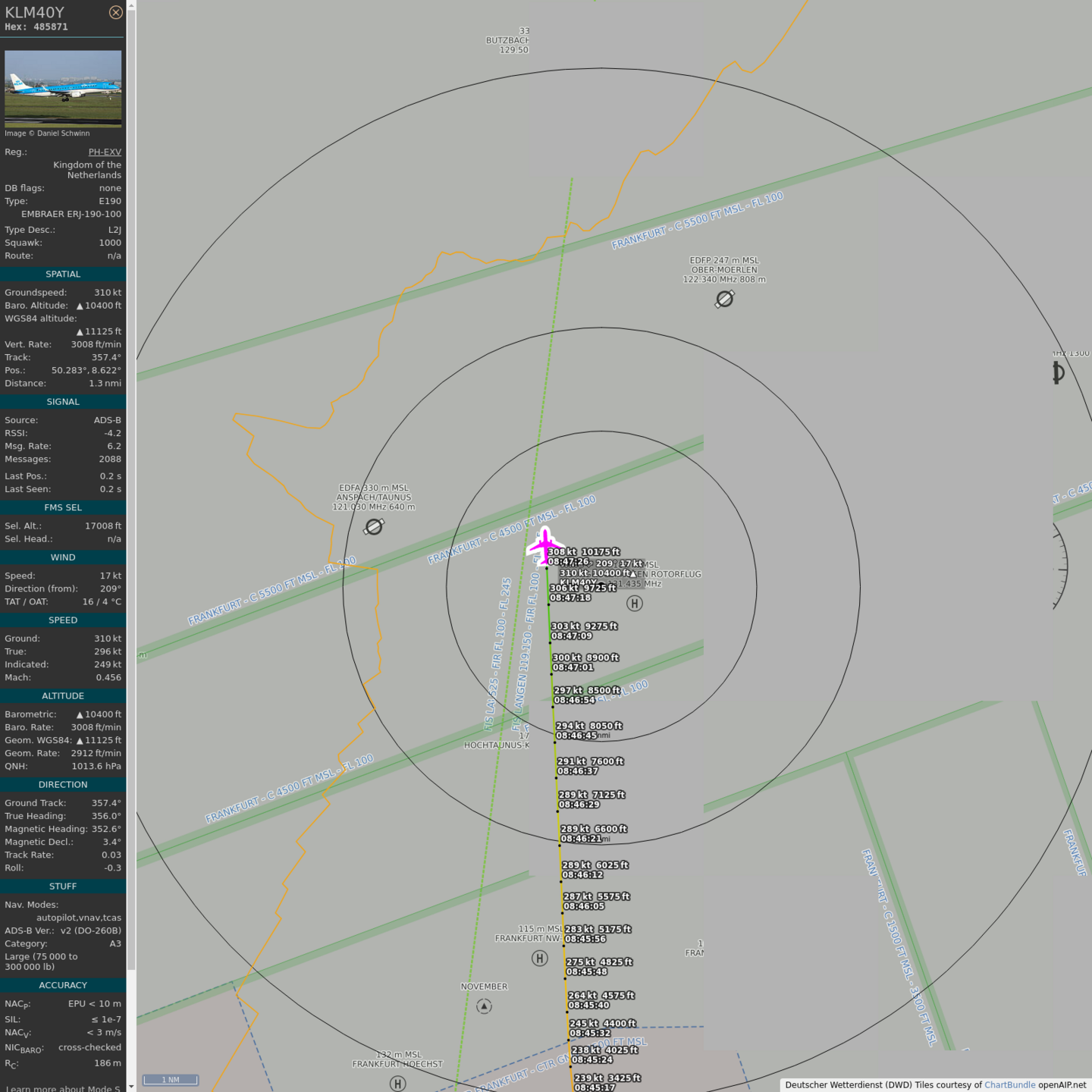Select the 08:46:29 track point label
1092x1092 pixels.
(x=579, y=805)
